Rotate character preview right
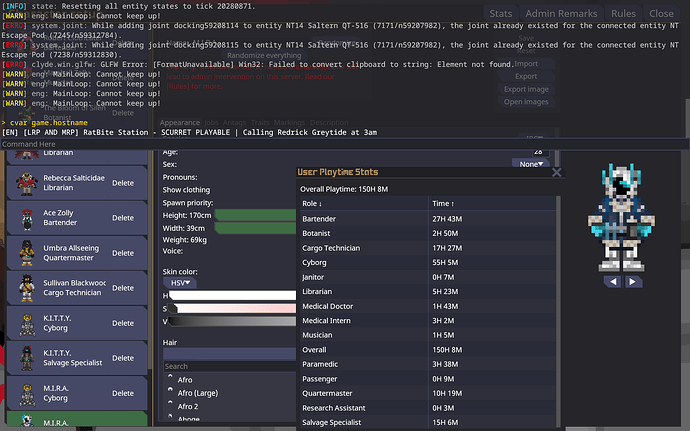The image size is (690, 431). [633, 283]
